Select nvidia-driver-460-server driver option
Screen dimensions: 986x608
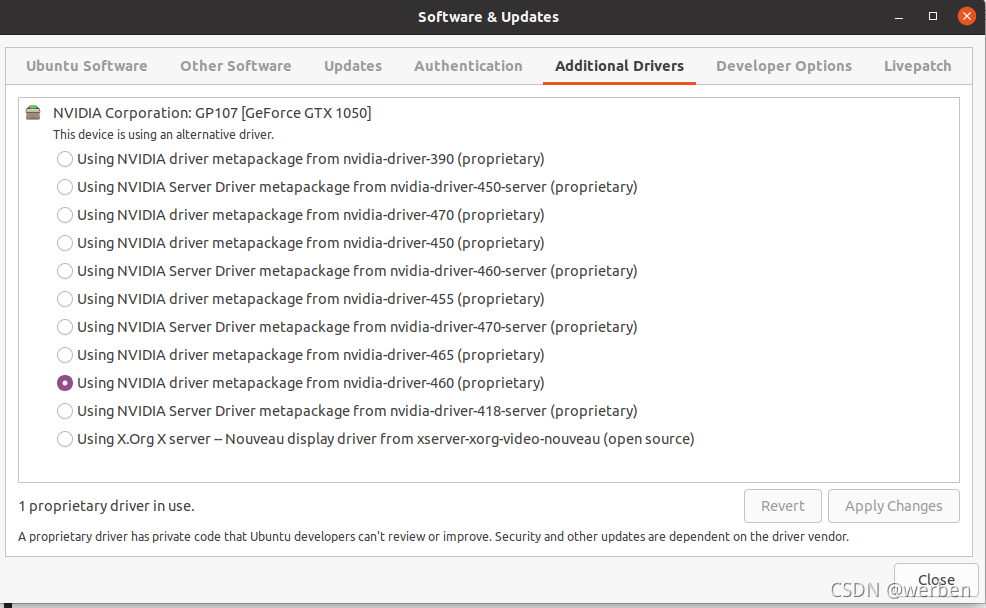65,271
